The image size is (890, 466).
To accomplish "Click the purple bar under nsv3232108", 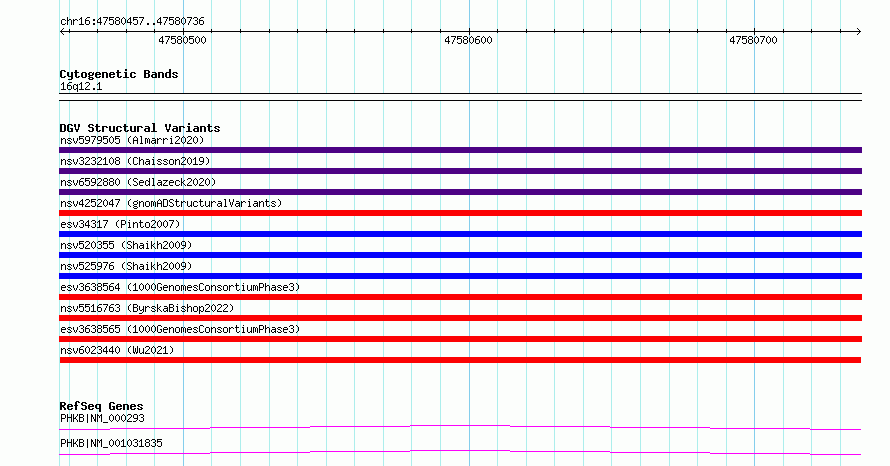I will 460,171.
